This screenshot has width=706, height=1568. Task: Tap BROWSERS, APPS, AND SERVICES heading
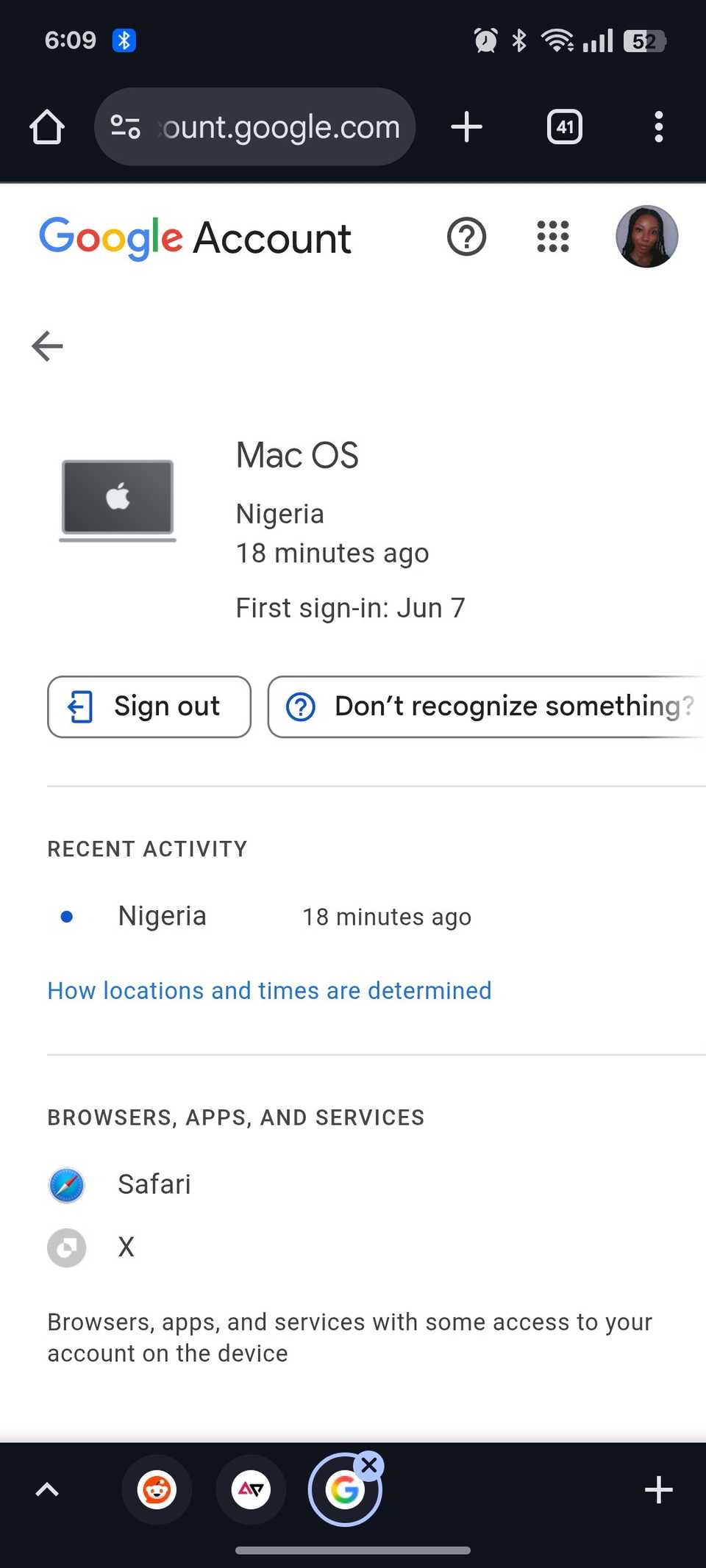(236, 1117)
